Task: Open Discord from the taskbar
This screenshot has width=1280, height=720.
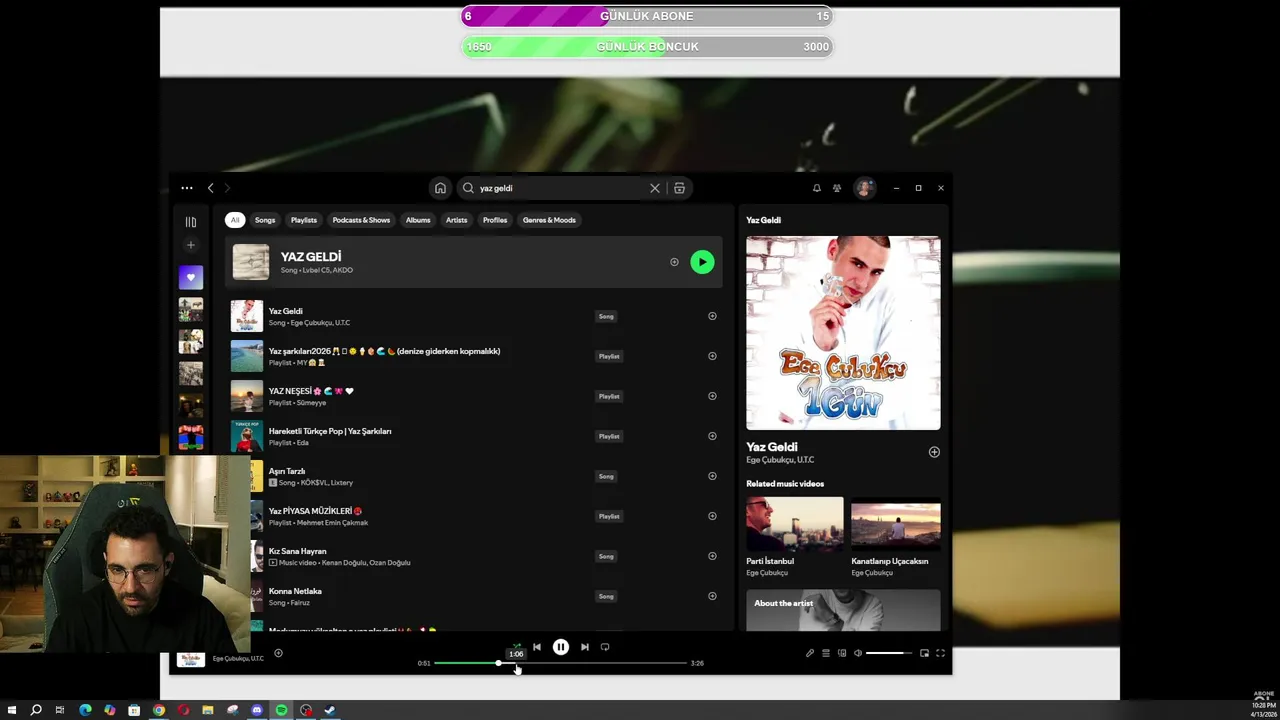Action: (257, 710)
